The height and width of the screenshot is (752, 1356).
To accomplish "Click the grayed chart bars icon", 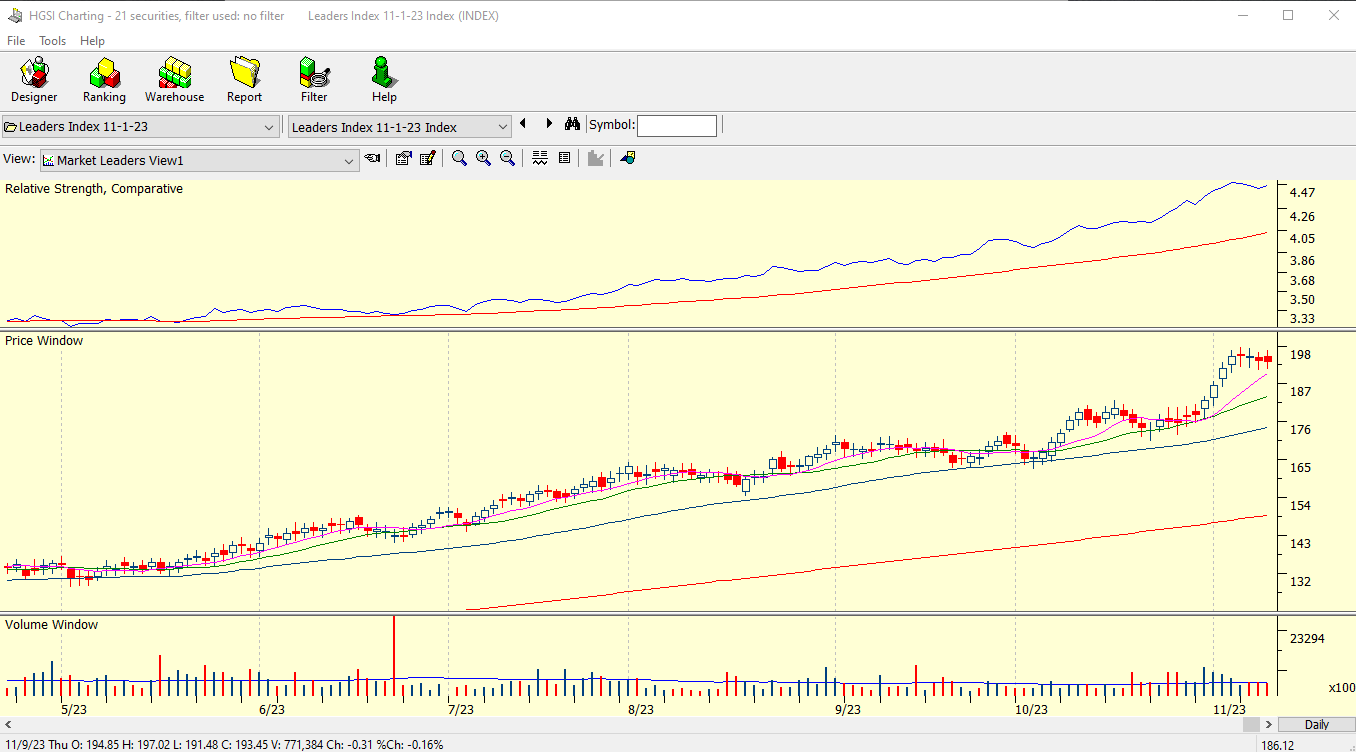I will click(595, 158).
